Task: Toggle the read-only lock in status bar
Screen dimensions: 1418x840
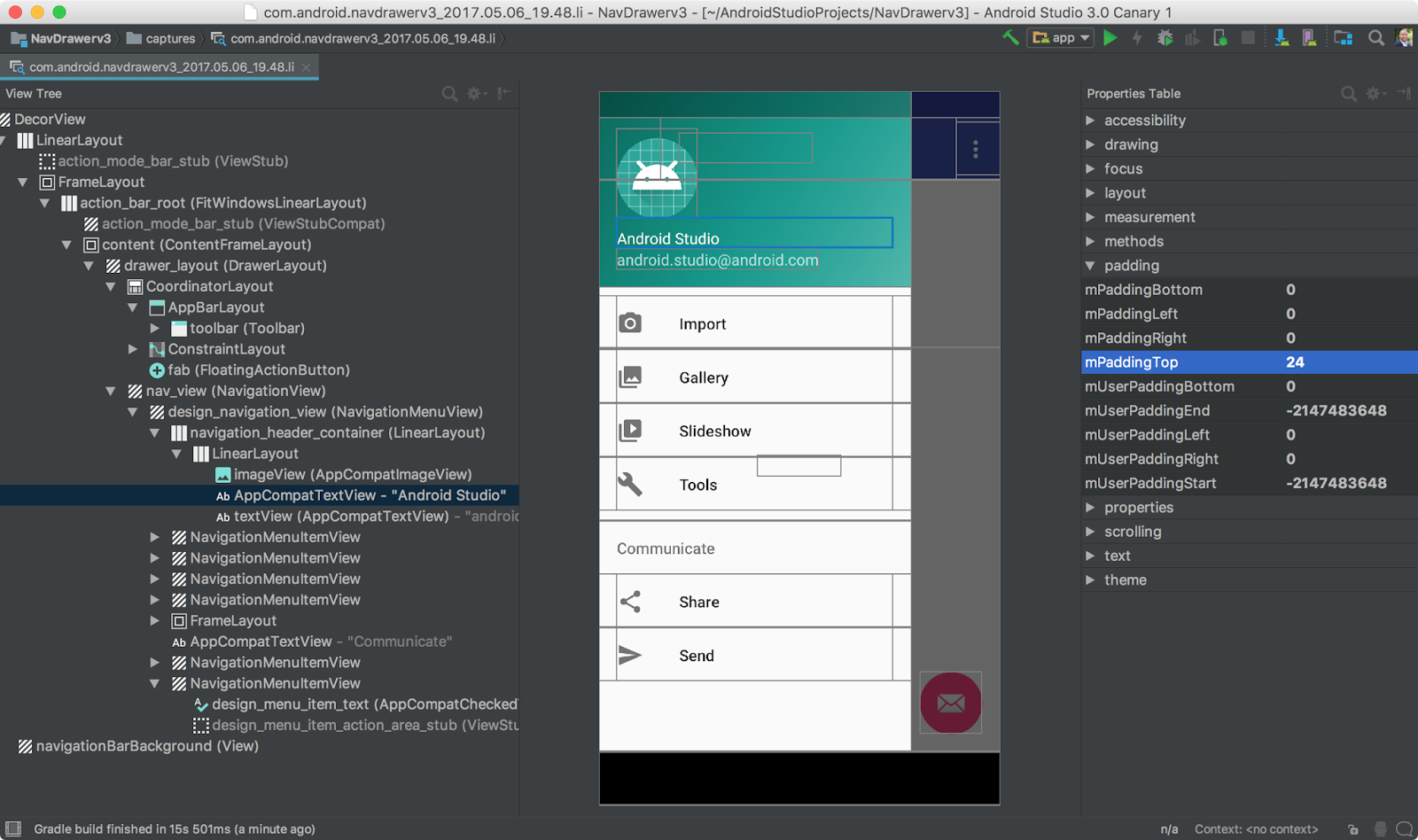Action: tap(1353, 829)
